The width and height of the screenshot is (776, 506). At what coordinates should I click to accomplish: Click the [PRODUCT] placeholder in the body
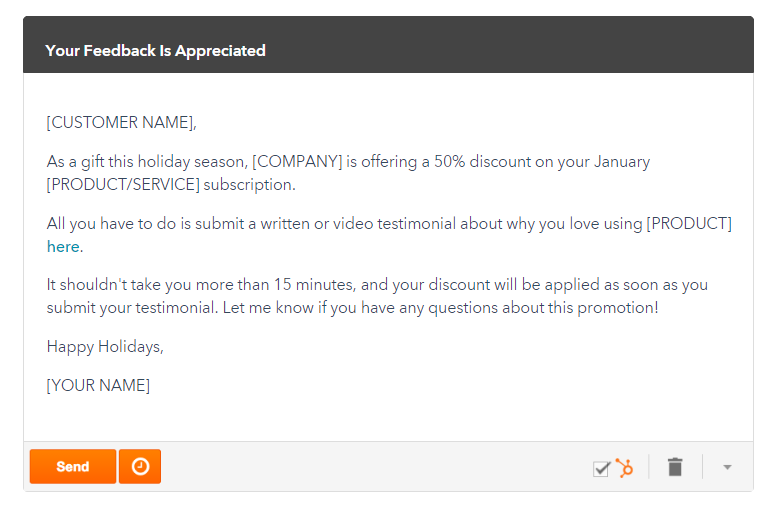coord(689,224)
